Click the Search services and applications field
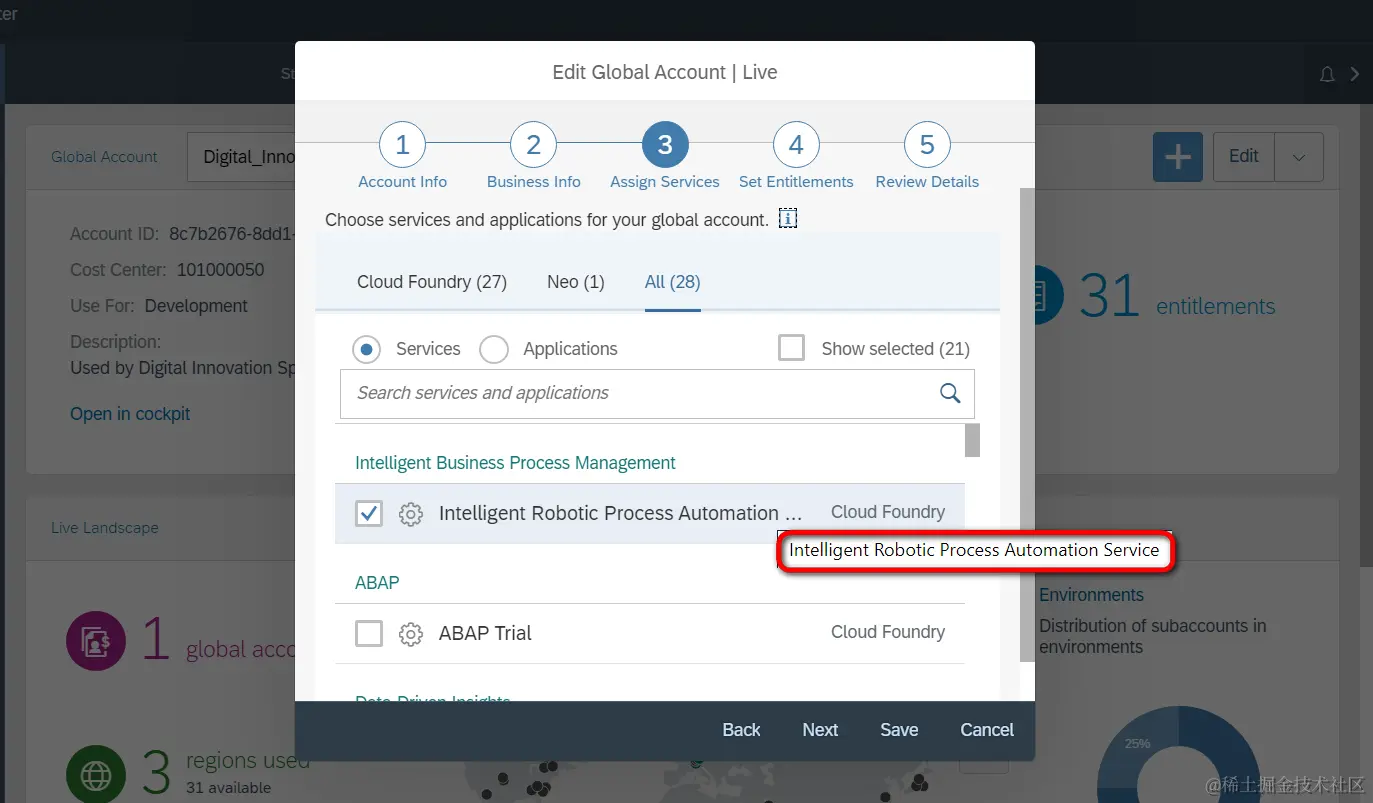This screenshot has height=803, width=1373. [657, 394]
